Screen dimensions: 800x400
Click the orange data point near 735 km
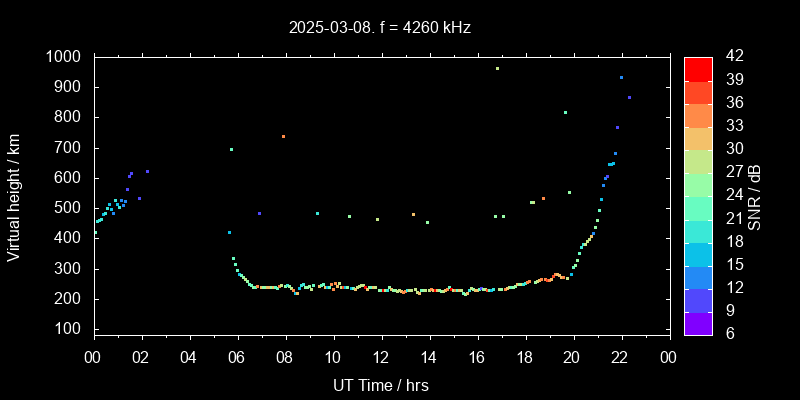(283, 137)
